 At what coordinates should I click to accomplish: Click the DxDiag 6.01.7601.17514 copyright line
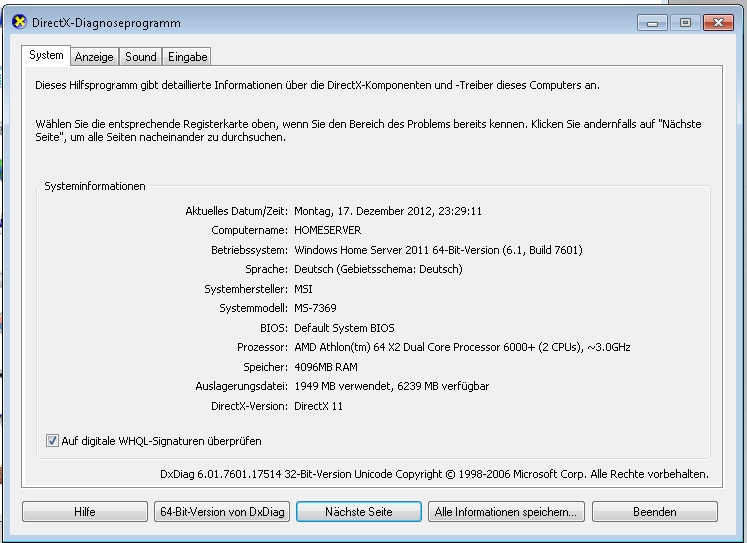tap(434, 474)
